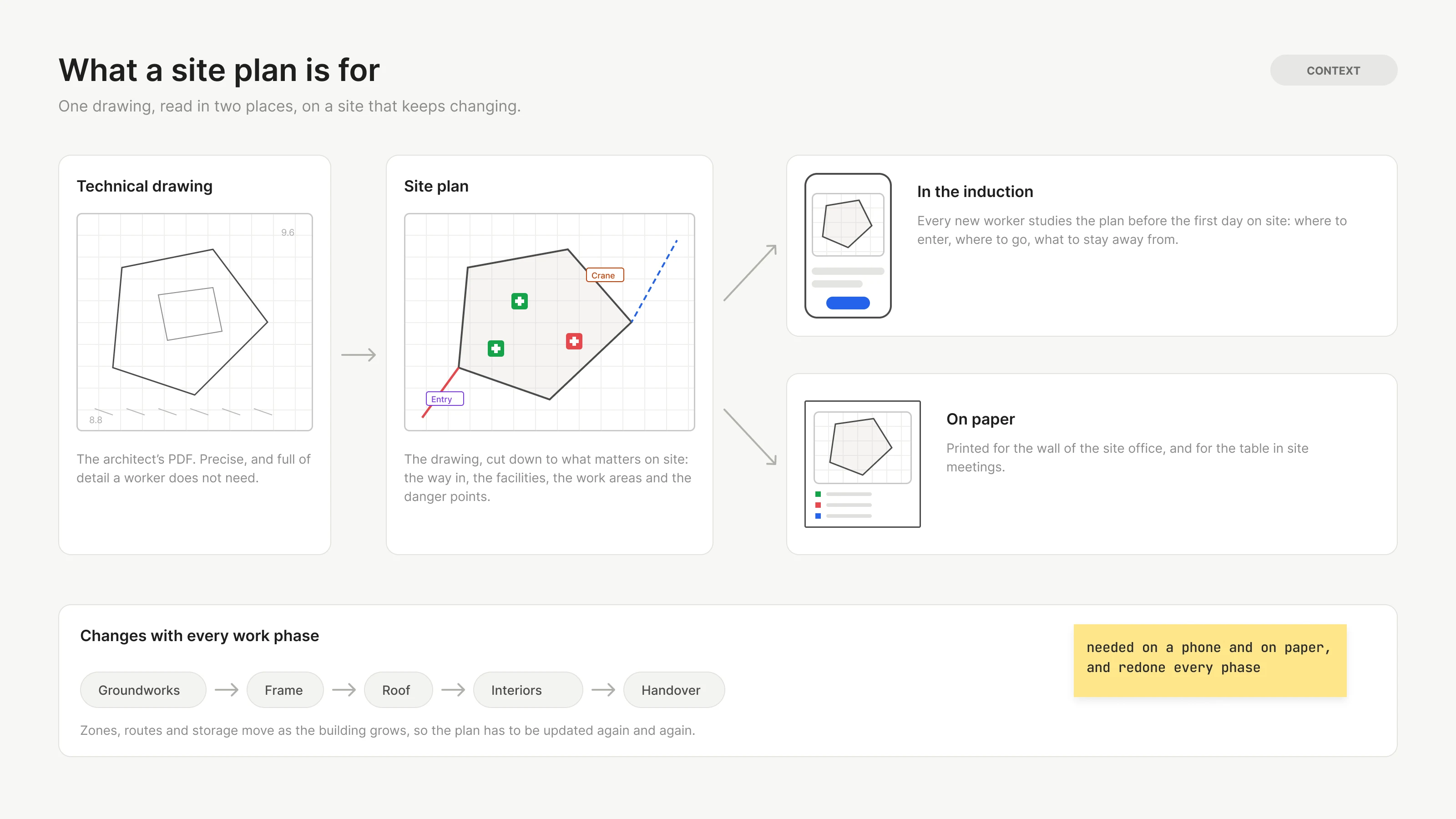Click the CONTEXT pill button
Image resolution: width=1456 pixels, height=819 pixels.
(1333, 70)
